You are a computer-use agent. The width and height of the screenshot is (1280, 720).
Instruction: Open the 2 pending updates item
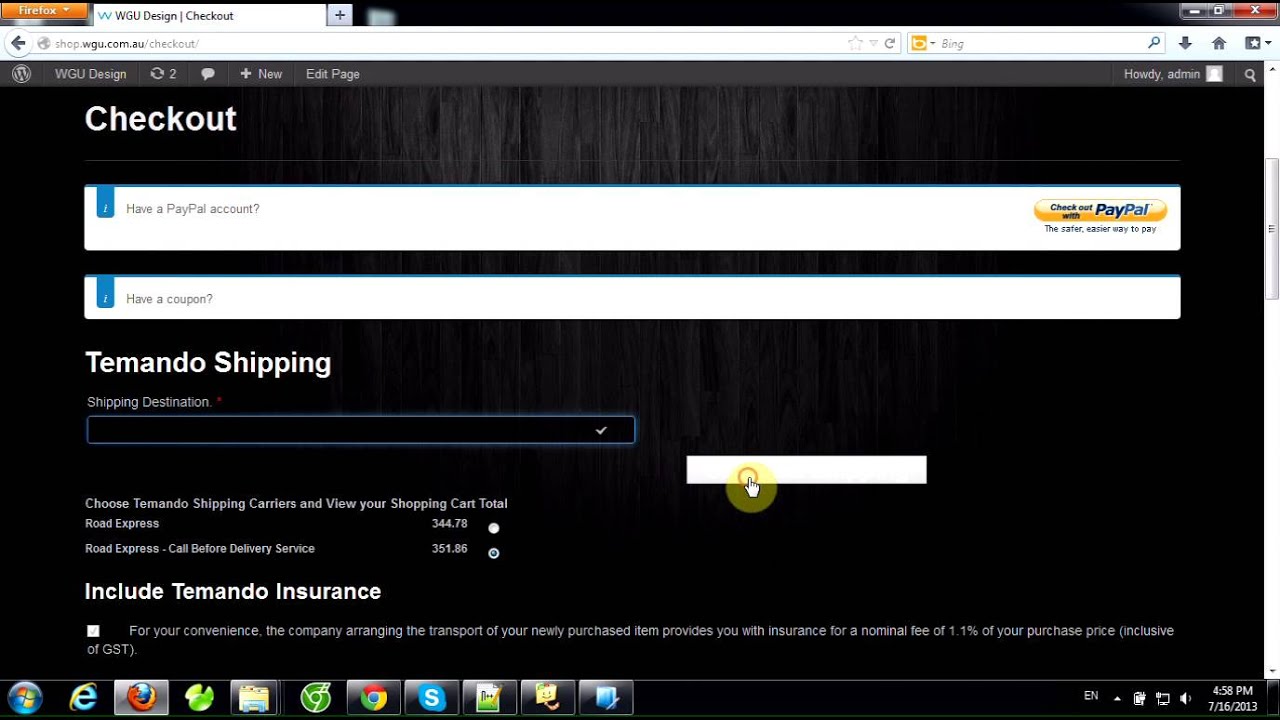coord(163,74)
